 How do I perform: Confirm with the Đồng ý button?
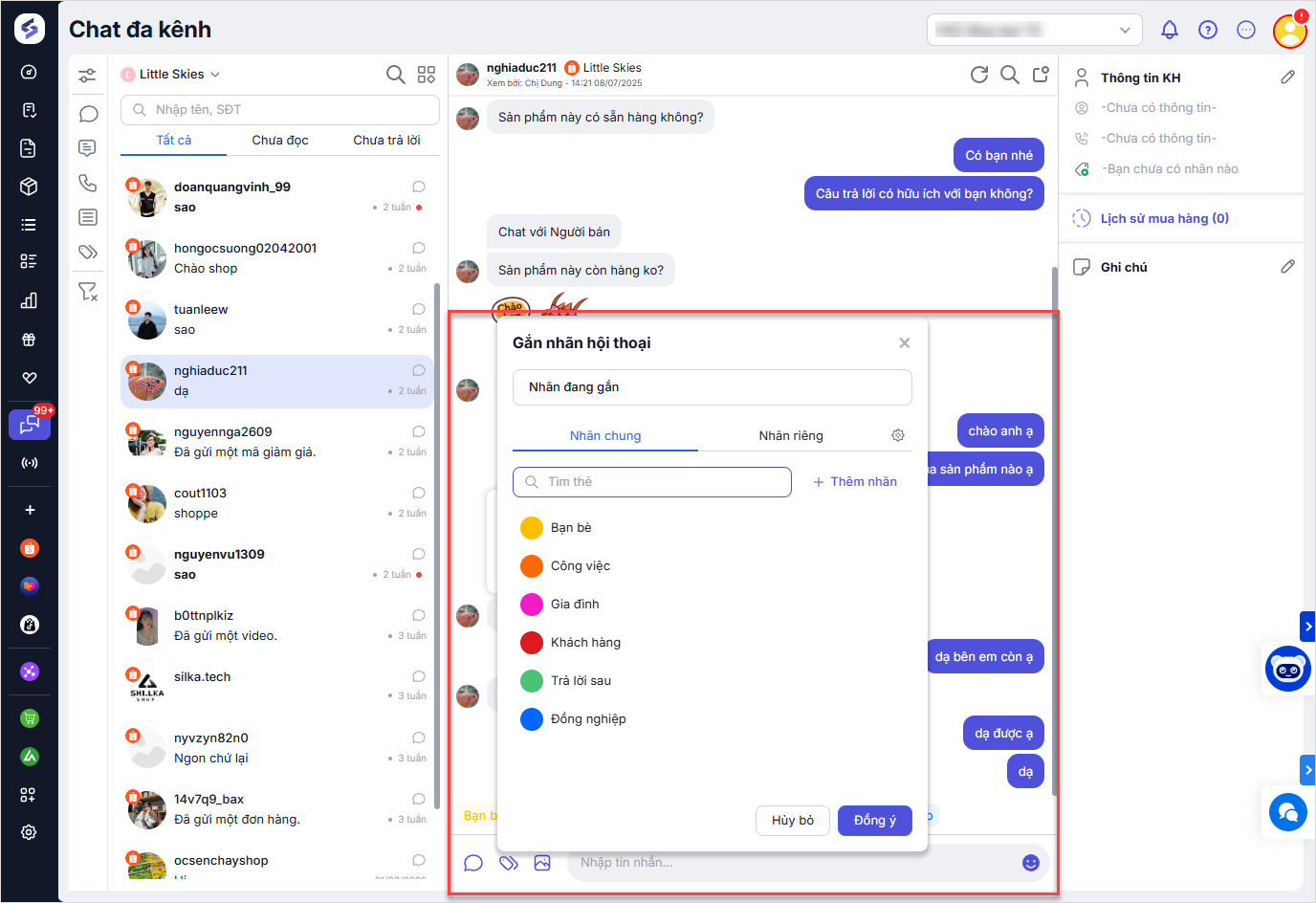click(875, 821)
